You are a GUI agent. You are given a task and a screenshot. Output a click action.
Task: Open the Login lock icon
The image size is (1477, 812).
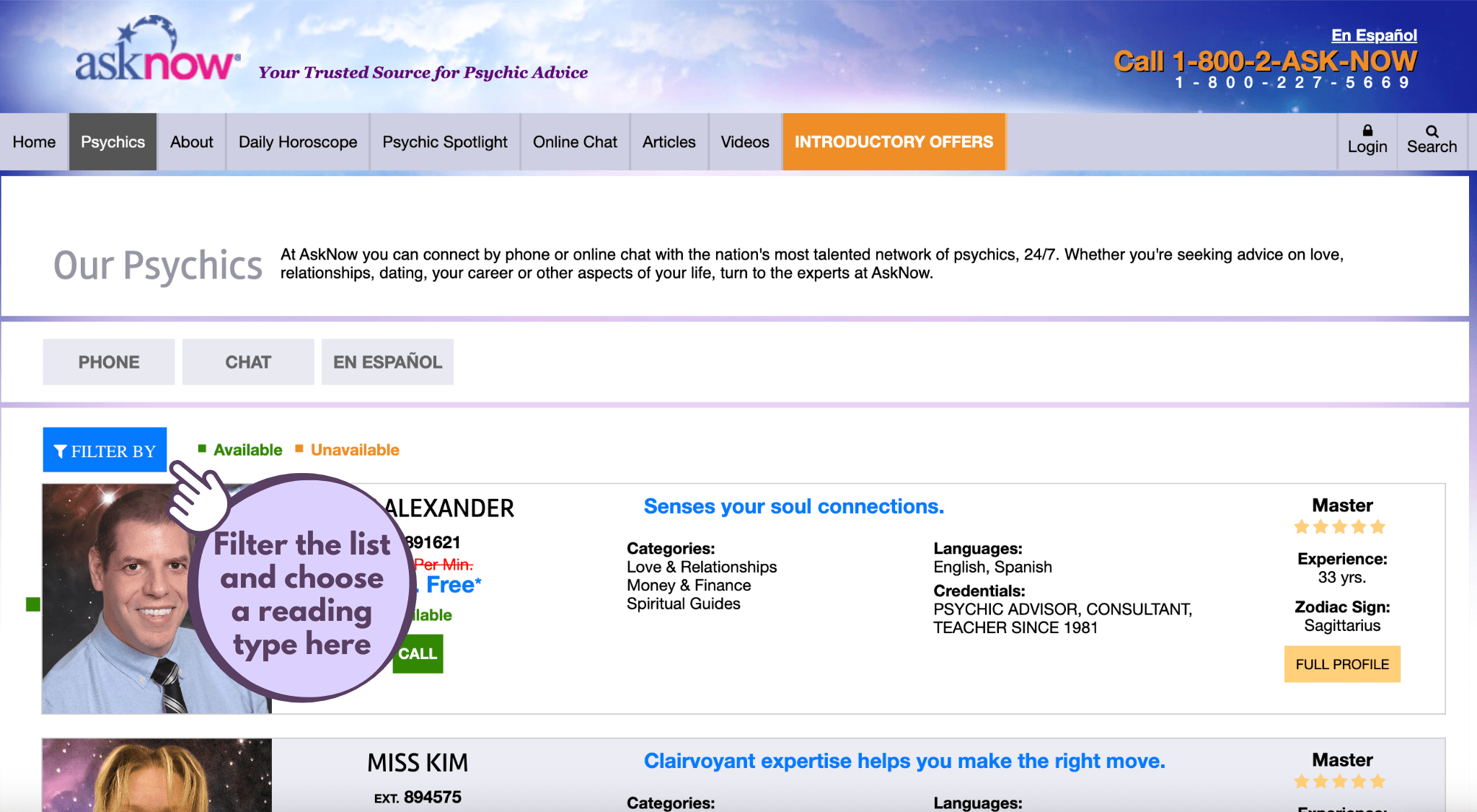point(1367,131)
